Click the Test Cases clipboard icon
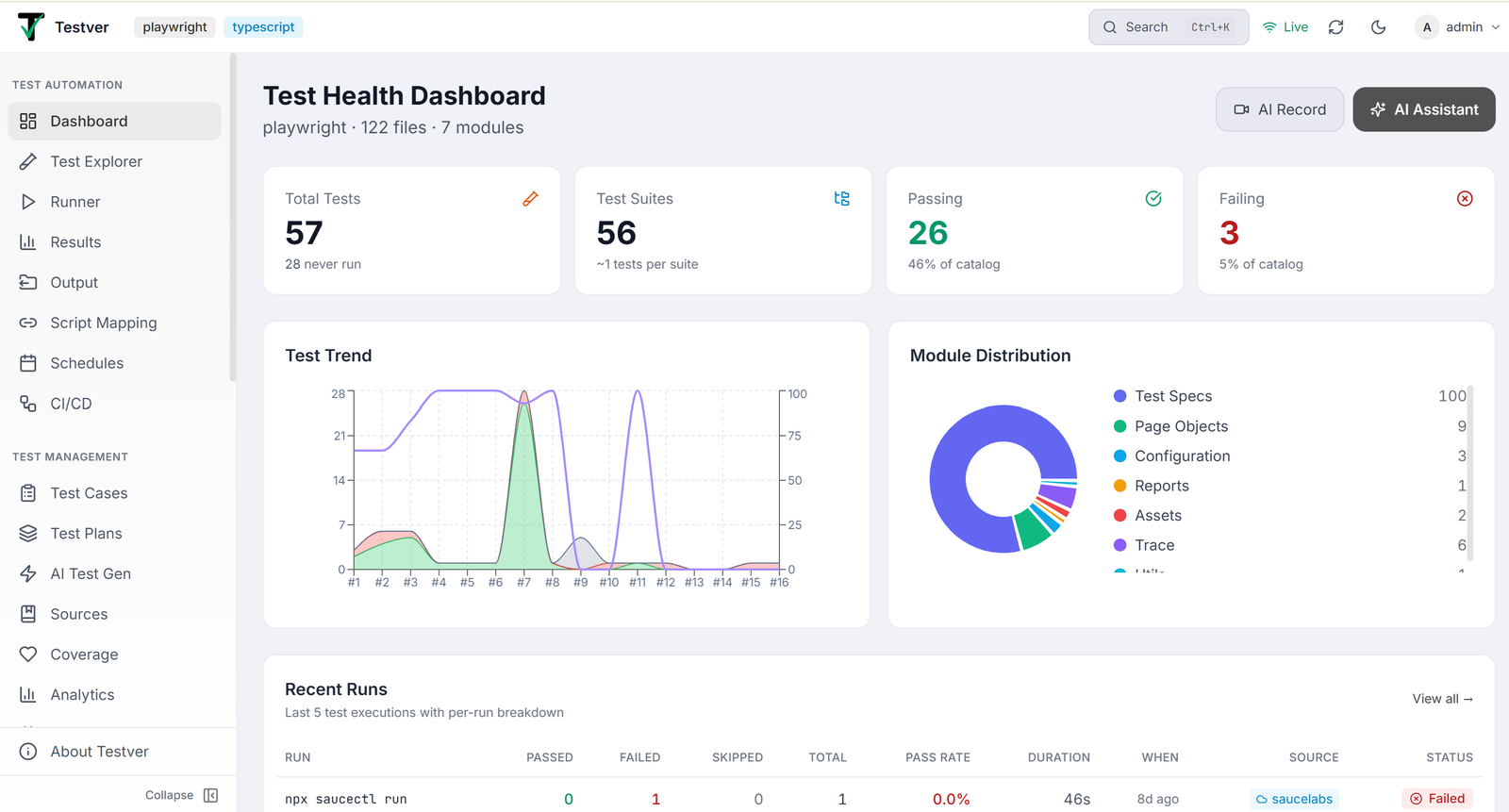The height and width of the screenshot is (812, 1509). pos(28,493)
